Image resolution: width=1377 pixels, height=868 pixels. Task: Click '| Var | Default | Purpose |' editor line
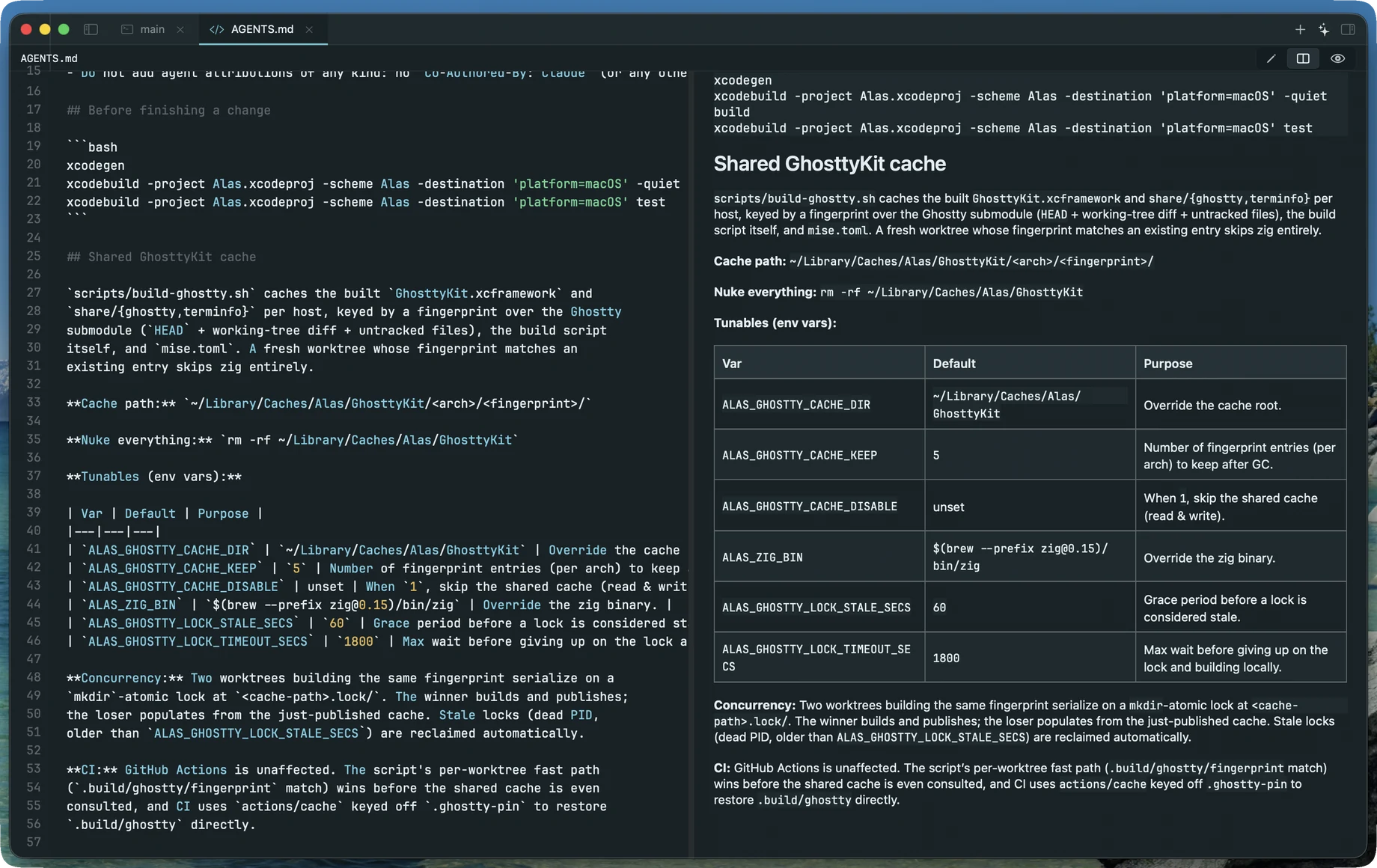pos(165,513)
